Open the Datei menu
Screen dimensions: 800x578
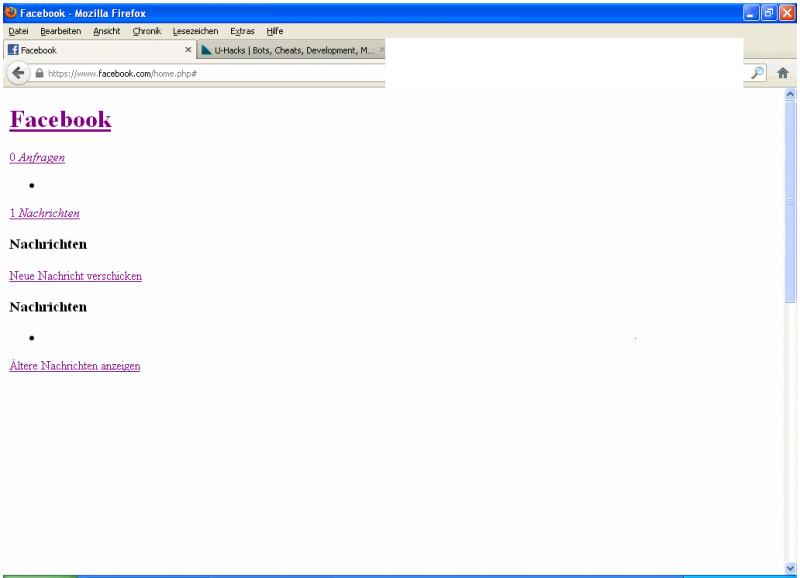(x=19, y=31)
